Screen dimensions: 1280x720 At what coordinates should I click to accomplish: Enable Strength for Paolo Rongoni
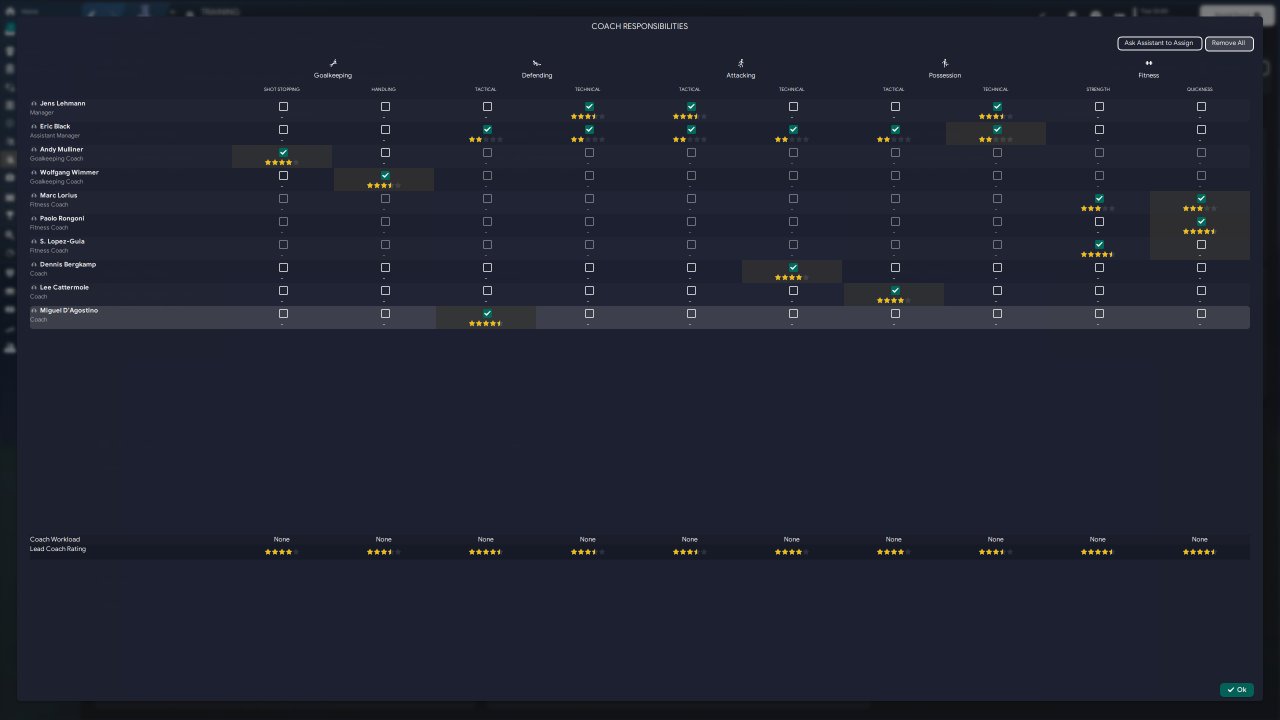pos(1099,221)
